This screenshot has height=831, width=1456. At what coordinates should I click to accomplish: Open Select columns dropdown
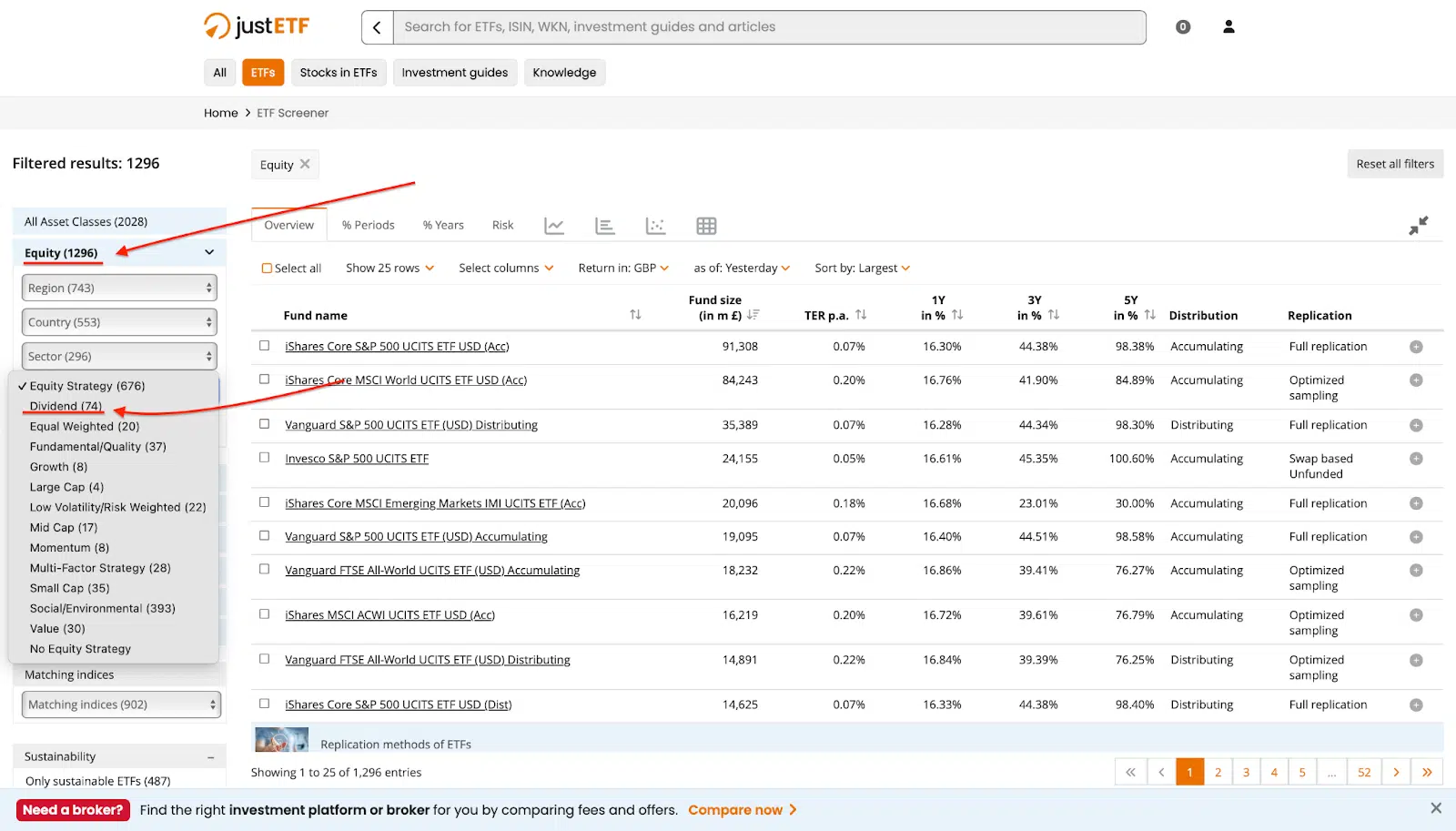tap(506, 269)
